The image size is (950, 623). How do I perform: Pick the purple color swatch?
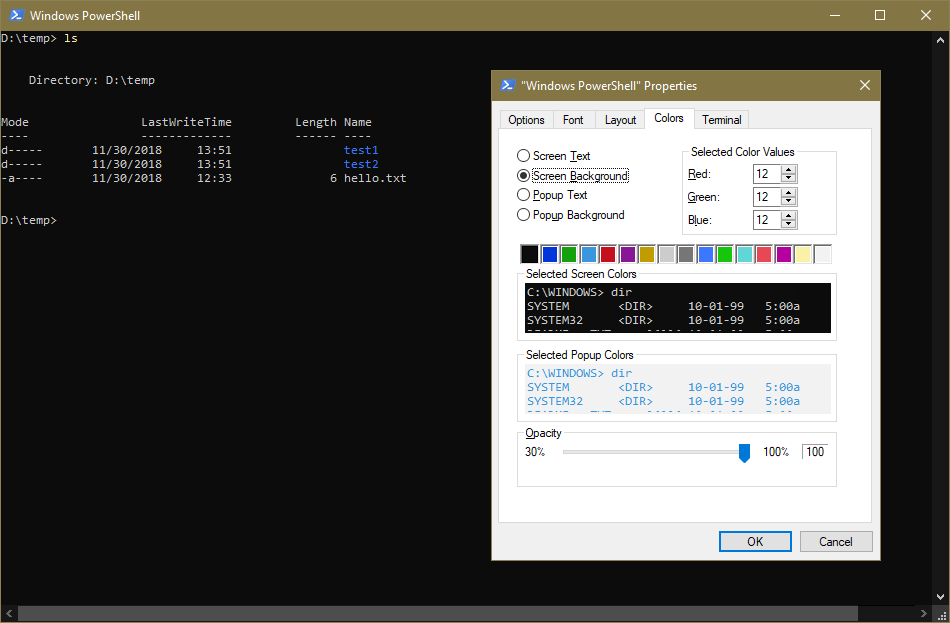pos(628,254)
